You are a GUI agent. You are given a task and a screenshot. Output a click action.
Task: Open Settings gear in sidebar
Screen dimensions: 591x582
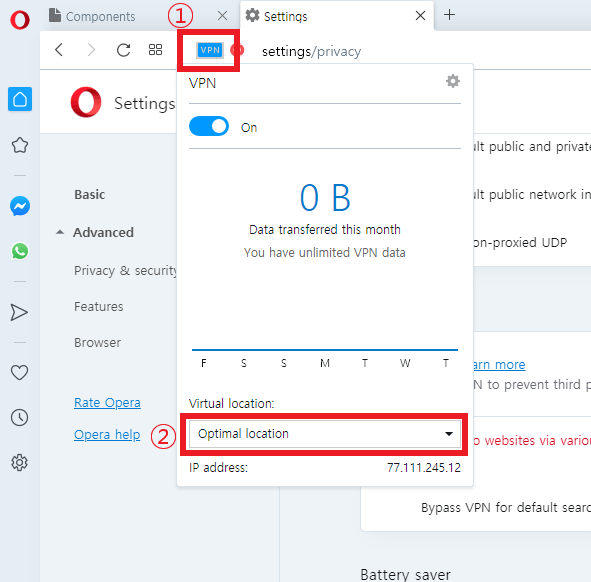click(x=19, y=463)
